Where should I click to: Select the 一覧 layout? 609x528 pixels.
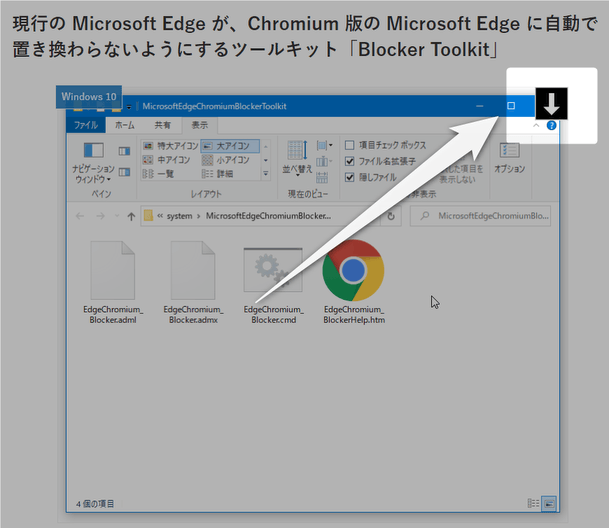158,174
